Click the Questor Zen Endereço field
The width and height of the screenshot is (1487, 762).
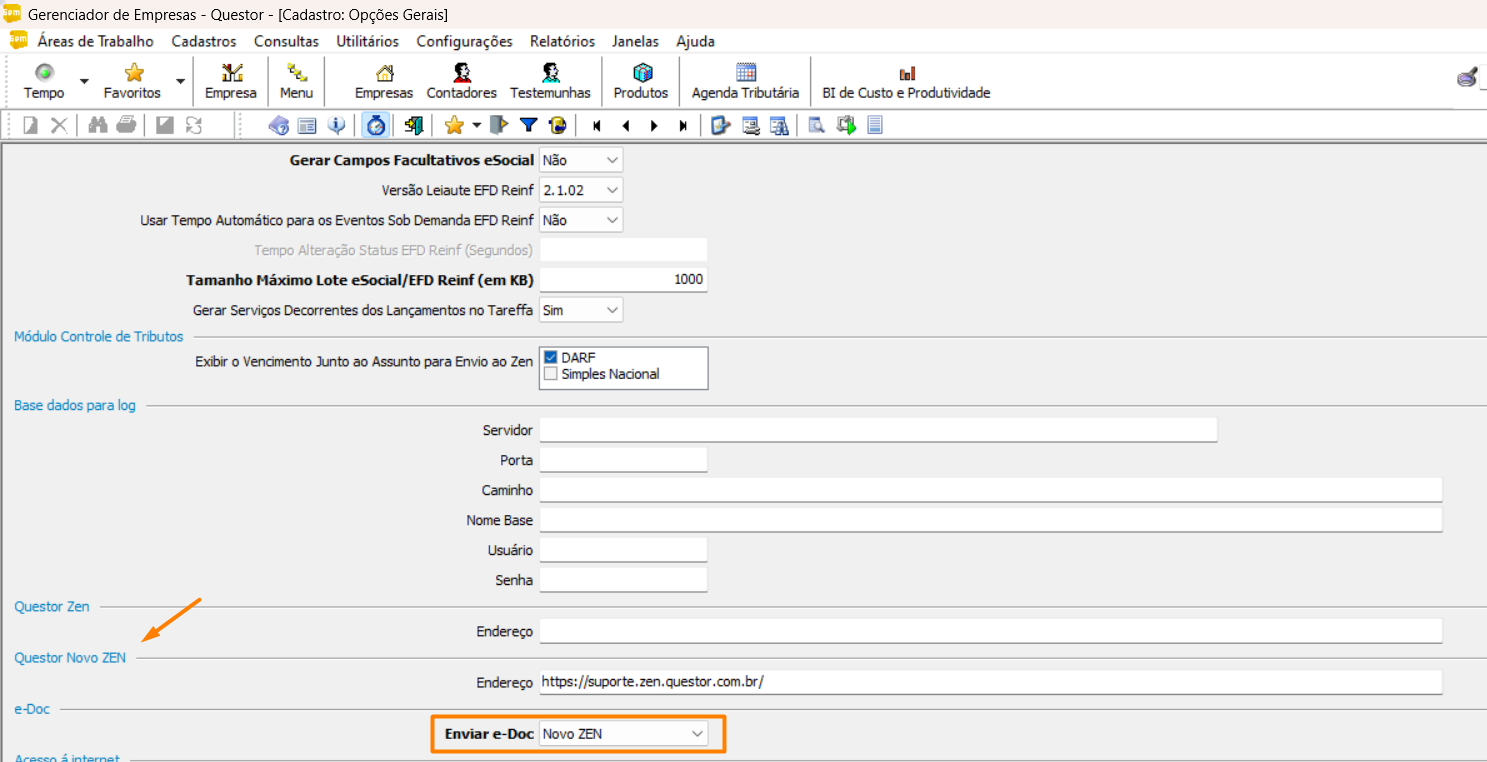coord(990,631)
